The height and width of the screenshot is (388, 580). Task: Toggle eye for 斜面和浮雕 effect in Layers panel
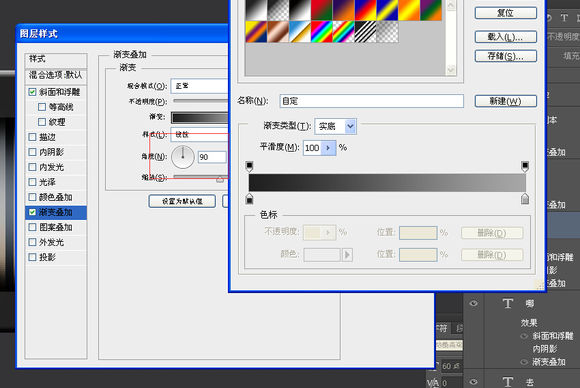pos(525,336)
